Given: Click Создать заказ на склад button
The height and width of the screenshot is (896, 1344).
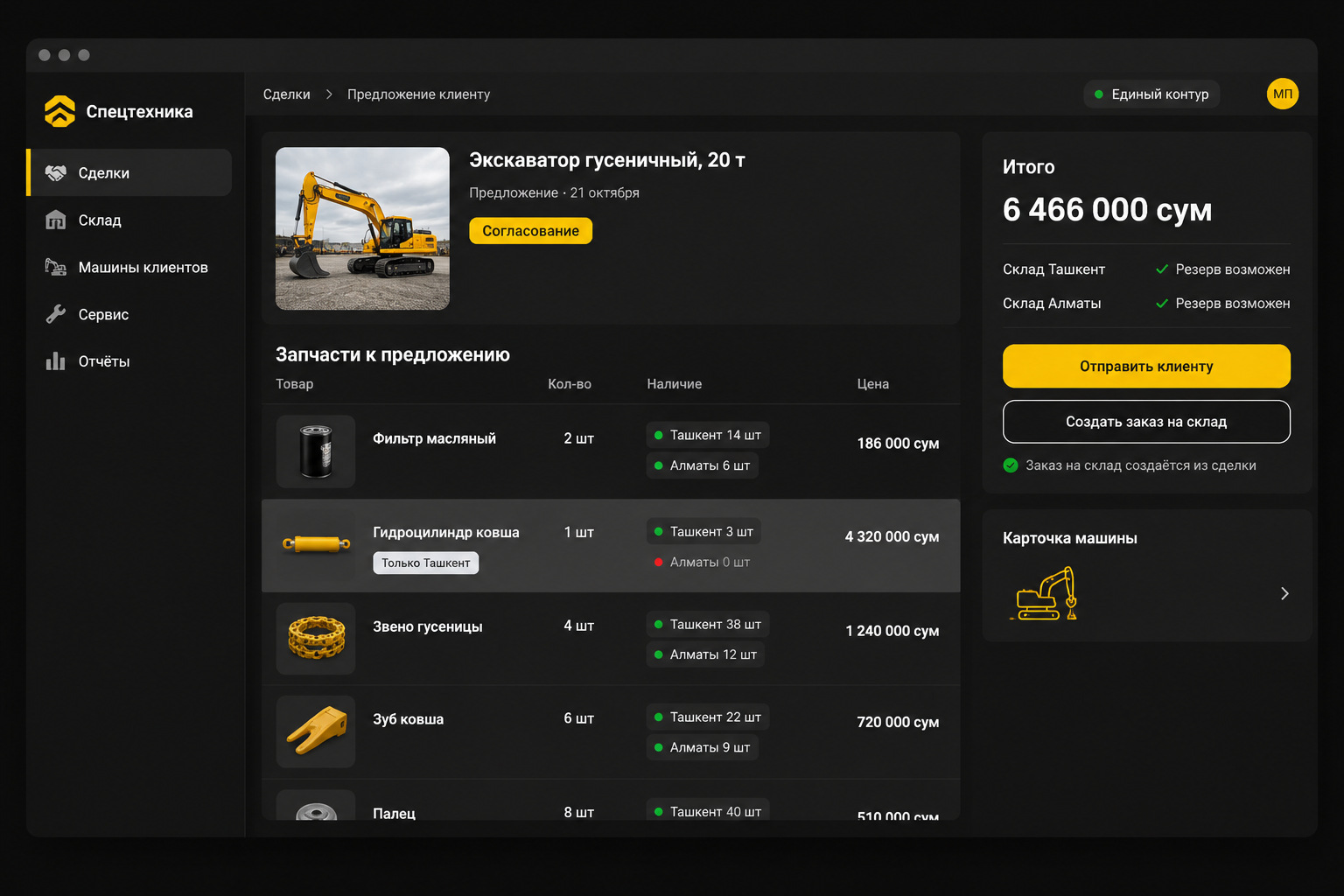Looking at the screenshot, I should point(1146,422).
